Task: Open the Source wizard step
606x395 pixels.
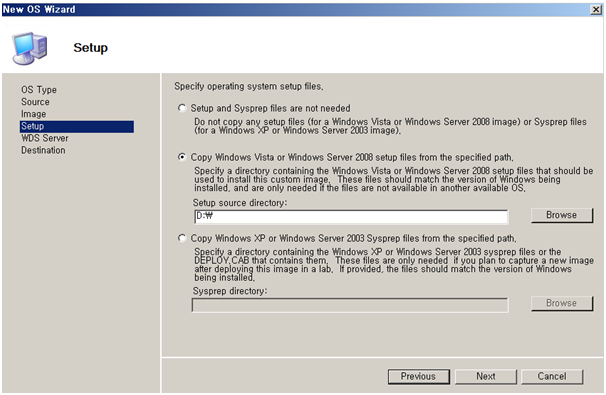Action: 35,102
